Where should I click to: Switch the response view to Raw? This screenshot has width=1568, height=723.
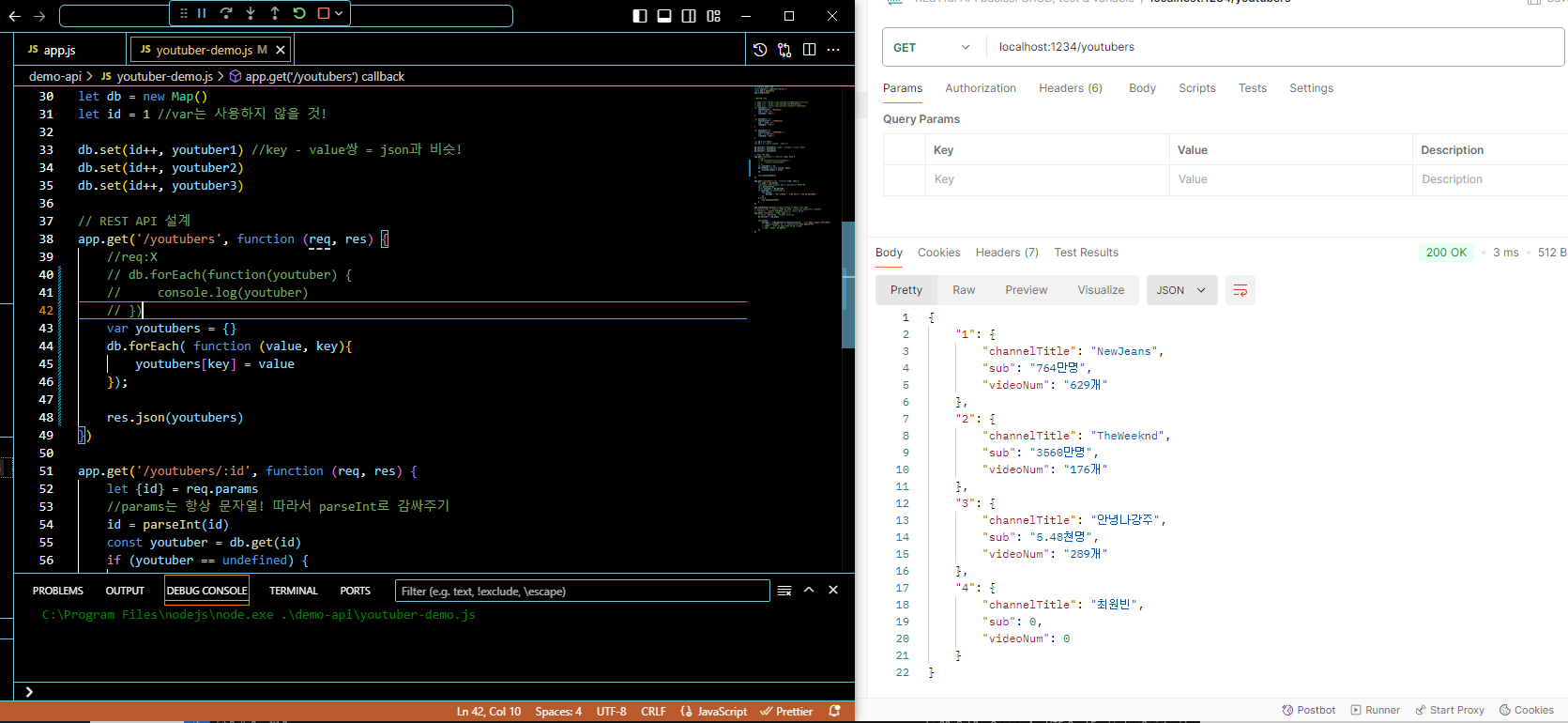click(x=964, y=290)
